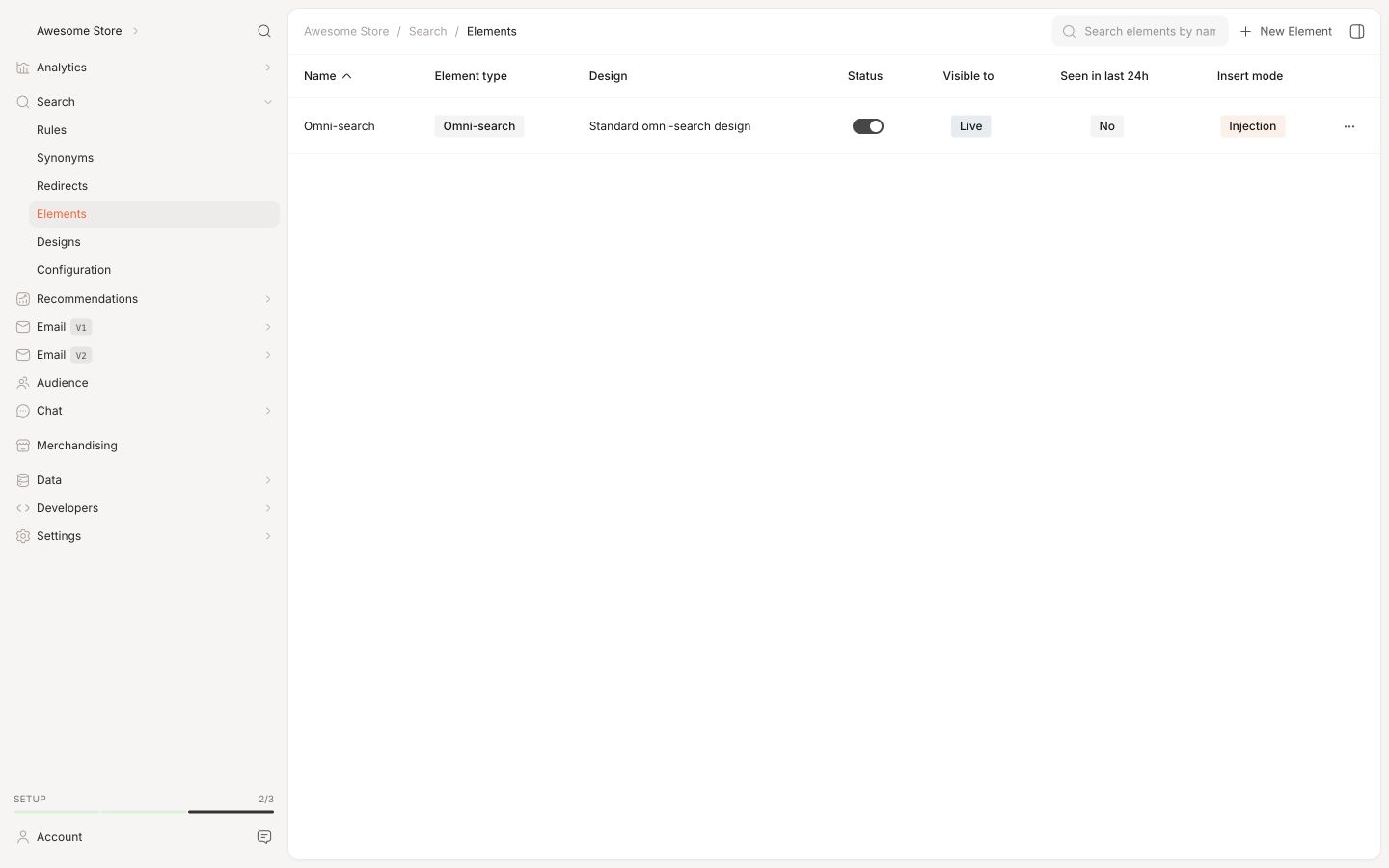This screenshot has width=1389, height=868.
Task: Expand the Recommendations section chevron
Action: pos(268,299)
